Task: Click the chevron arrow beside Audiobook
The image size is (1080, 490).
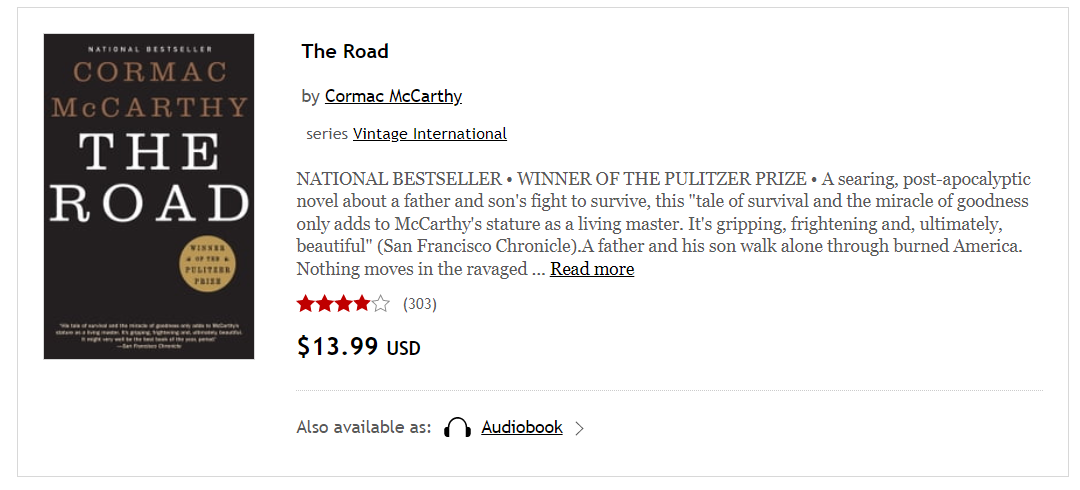Action: click(x=579, y=429)
